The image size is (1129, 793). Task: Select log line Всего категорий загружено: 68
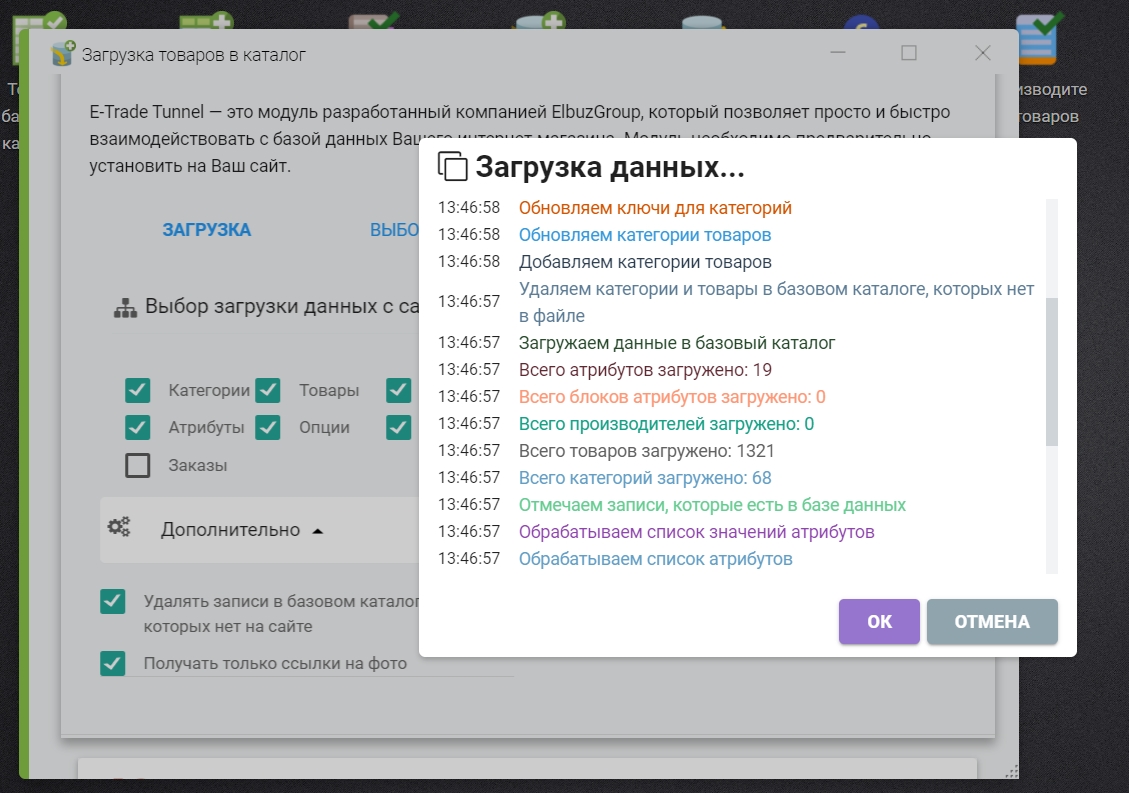pyautogui.click(x=644, y=478)
